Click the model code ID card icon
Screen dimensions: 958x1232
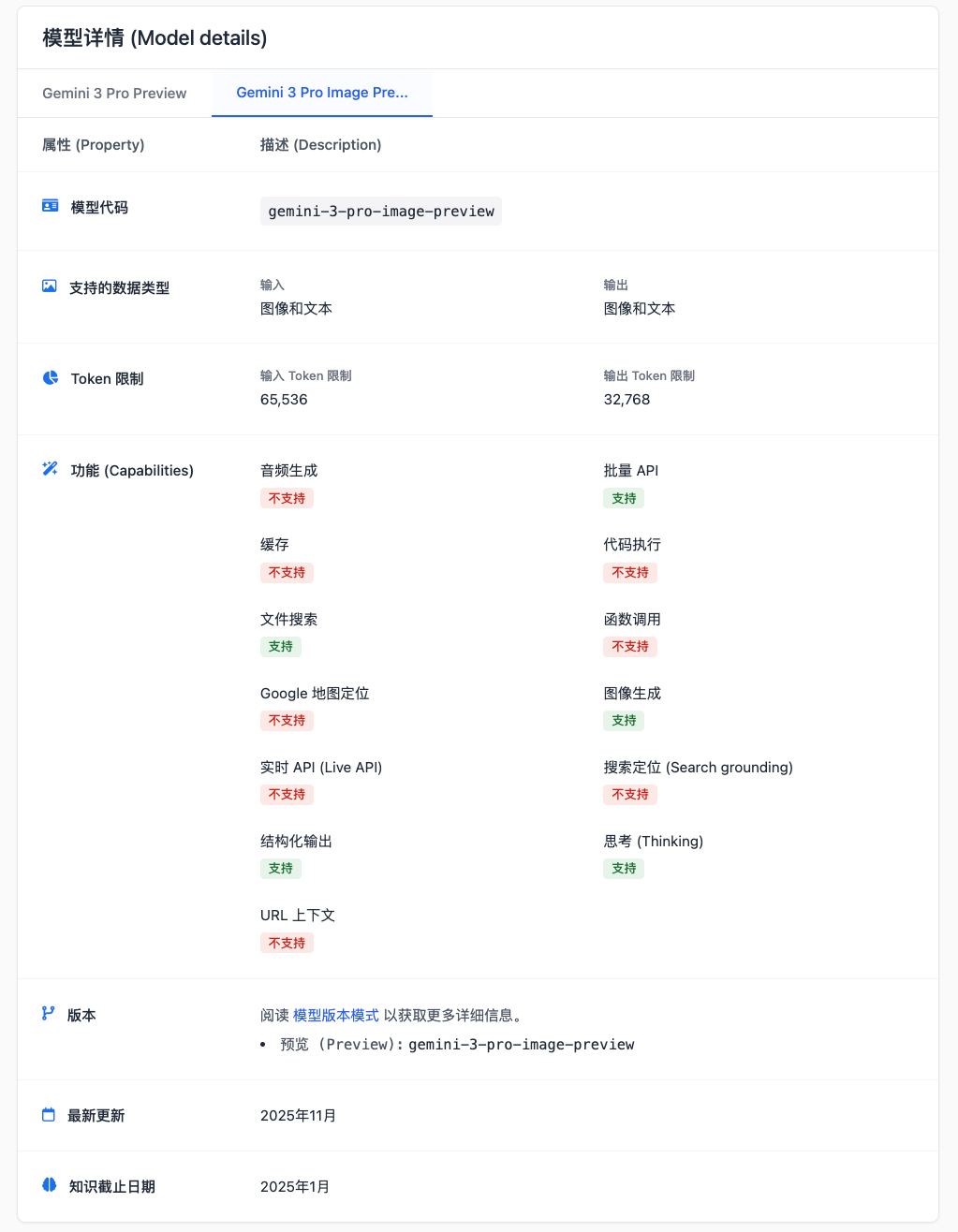click(51, 206)
